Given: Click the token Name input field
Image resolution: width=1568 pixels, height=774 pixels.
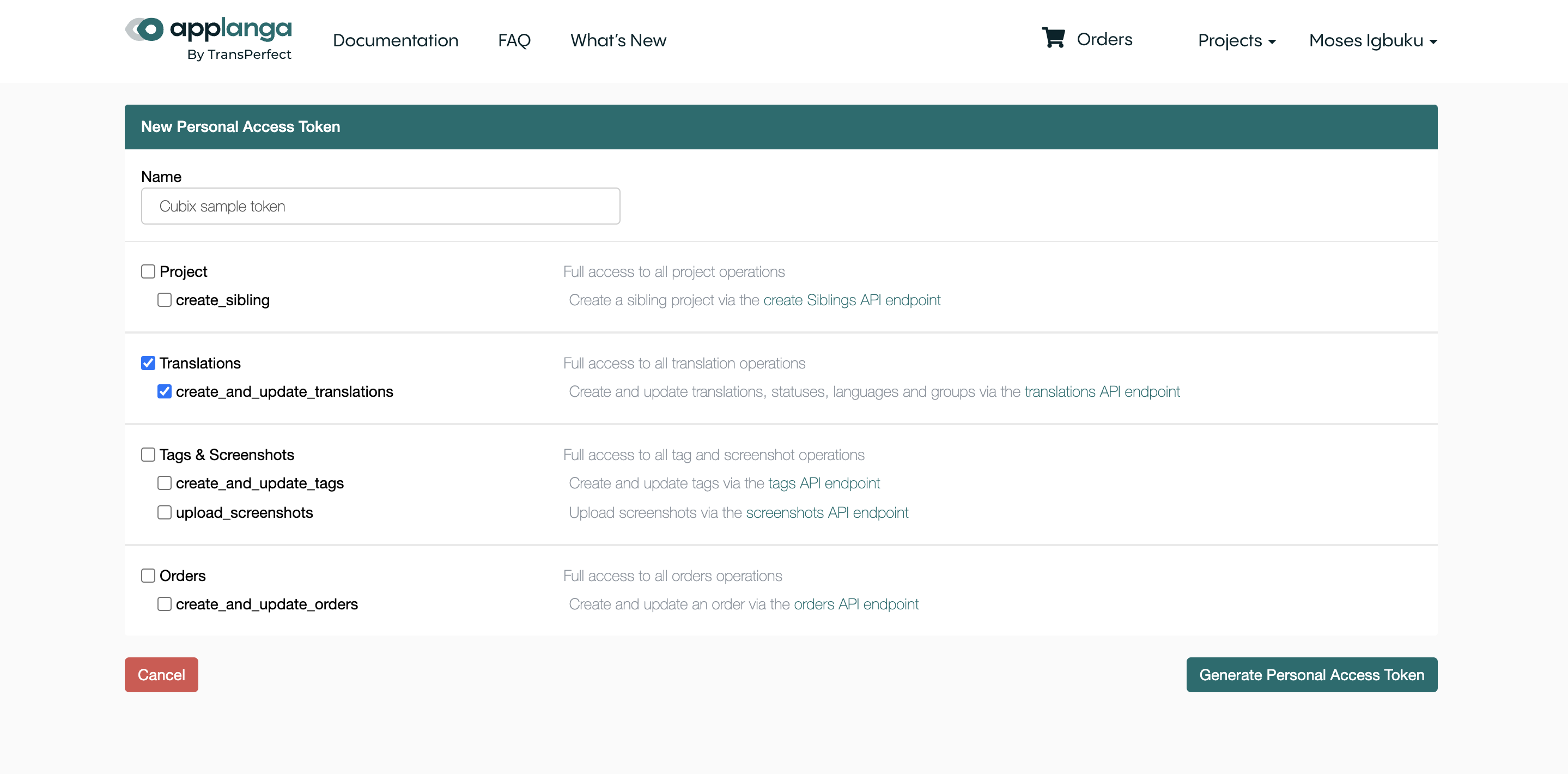Looking at the screenshot, I should click(x=380, y=206).
